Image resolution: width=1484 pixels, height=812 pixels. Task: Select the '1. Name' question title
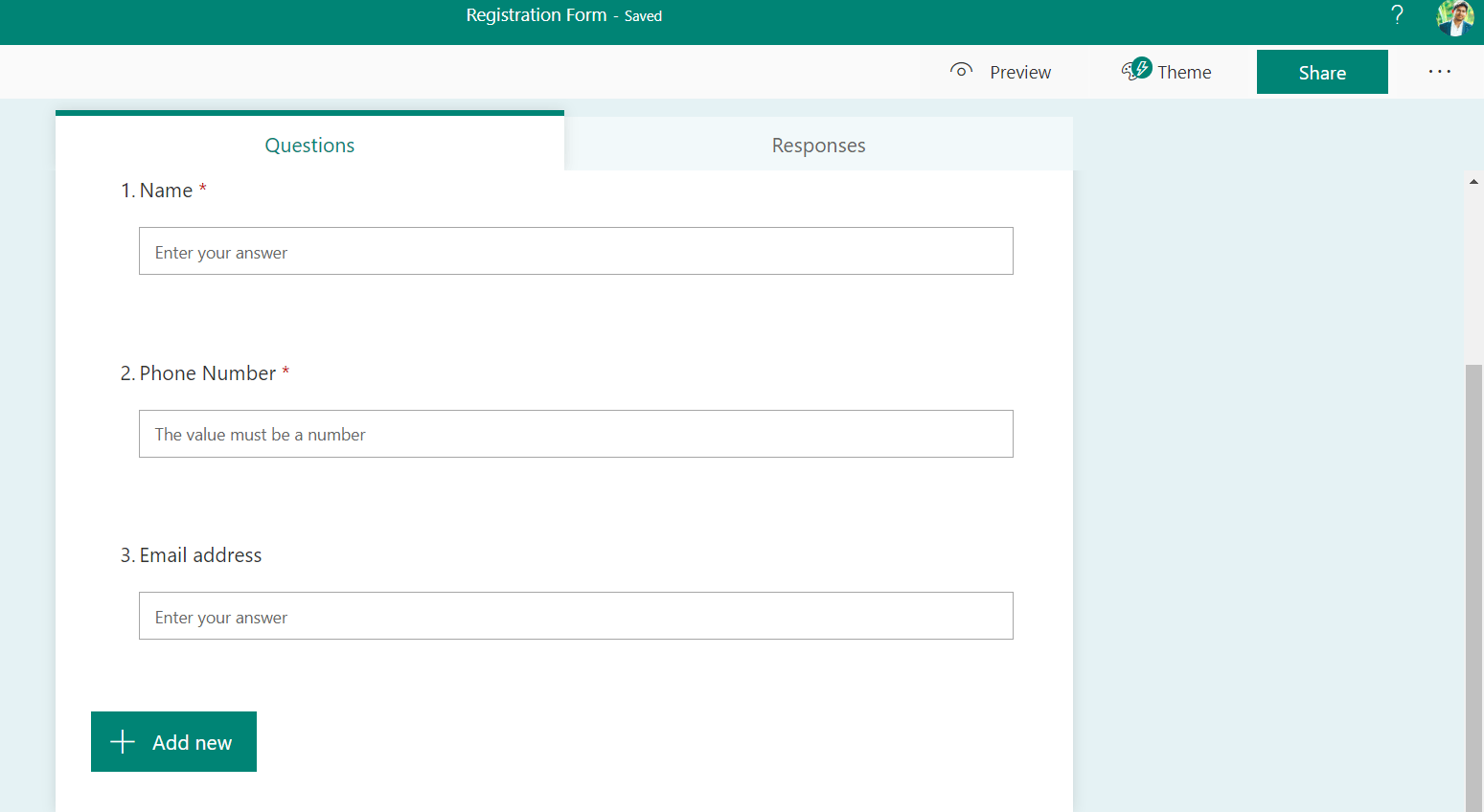pyautogui.click(x=164, y=191)
